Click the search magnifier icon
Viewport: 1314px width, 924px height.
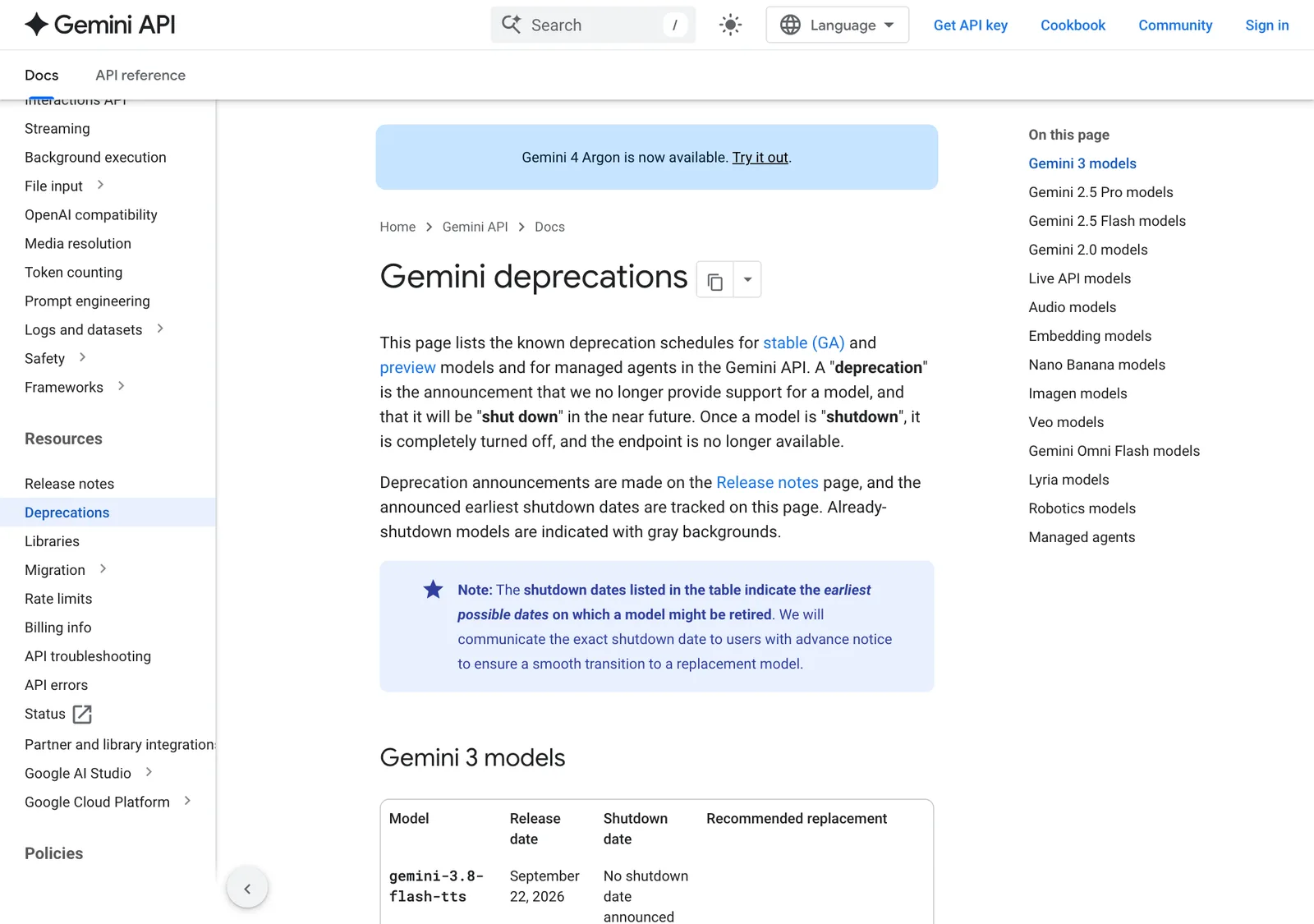(511, 25)
